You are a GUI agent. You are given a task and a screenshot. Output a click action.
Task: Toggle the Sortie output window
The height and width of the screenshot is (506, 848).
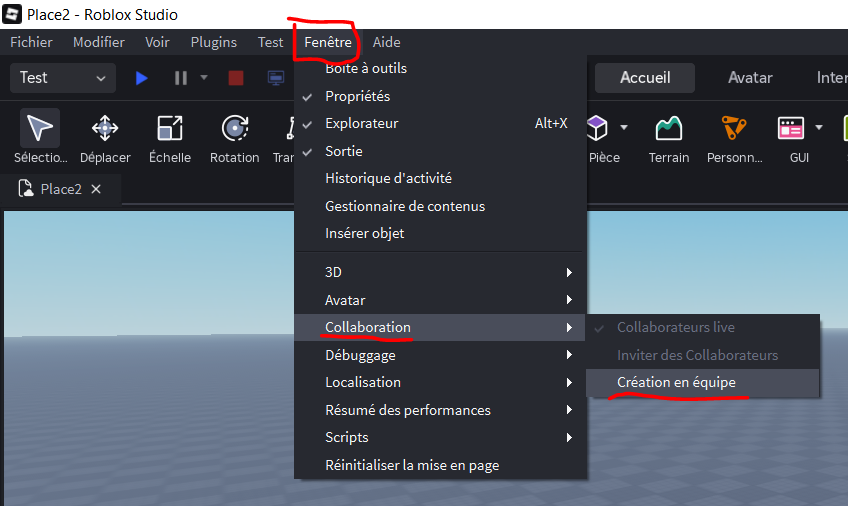343,151
